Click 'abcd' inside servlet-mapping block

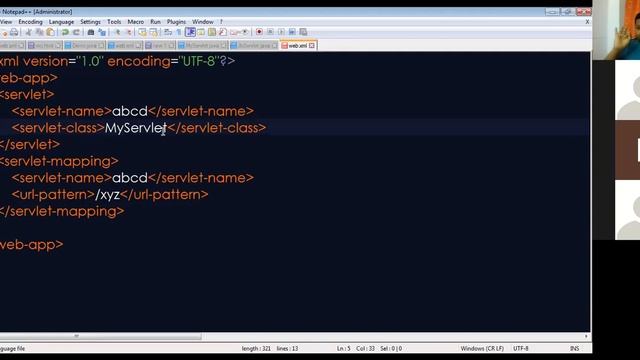130,178
